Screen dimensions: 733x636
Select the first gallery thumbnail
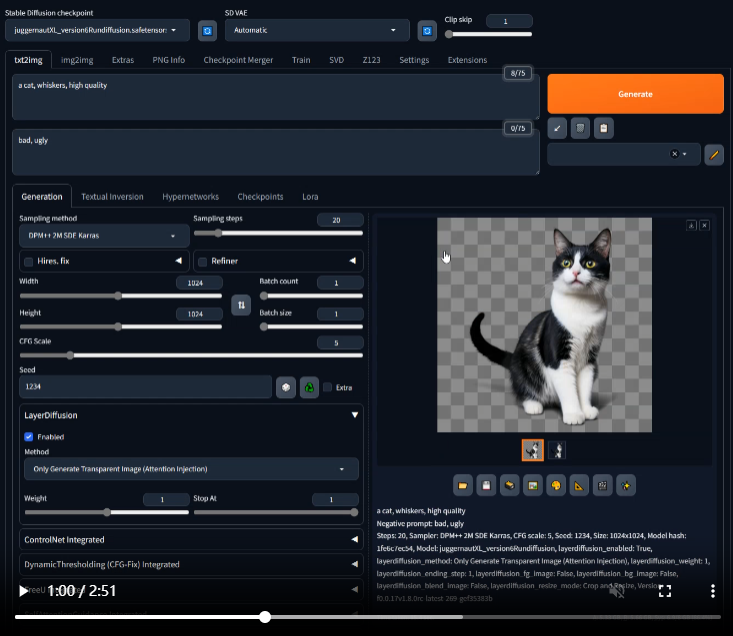[x=533, y=450]
